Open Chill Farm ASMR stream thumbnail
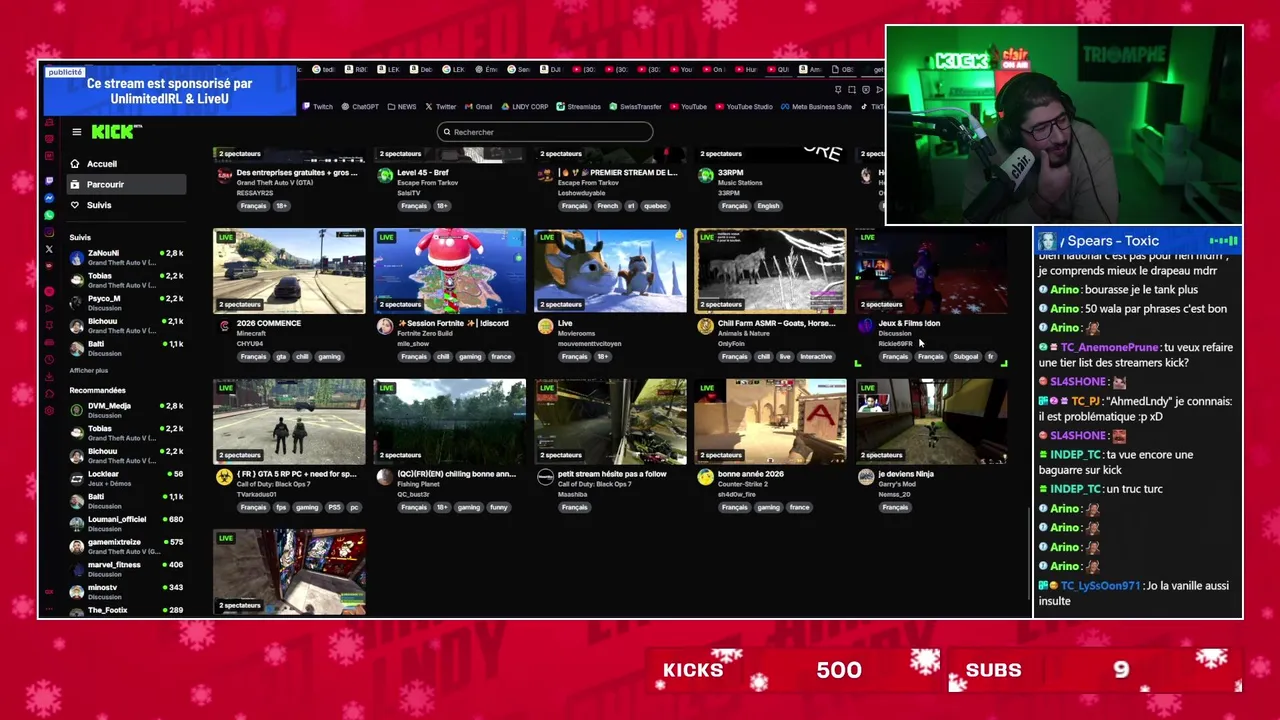The image size is (1280, 720). coord(770,271)
